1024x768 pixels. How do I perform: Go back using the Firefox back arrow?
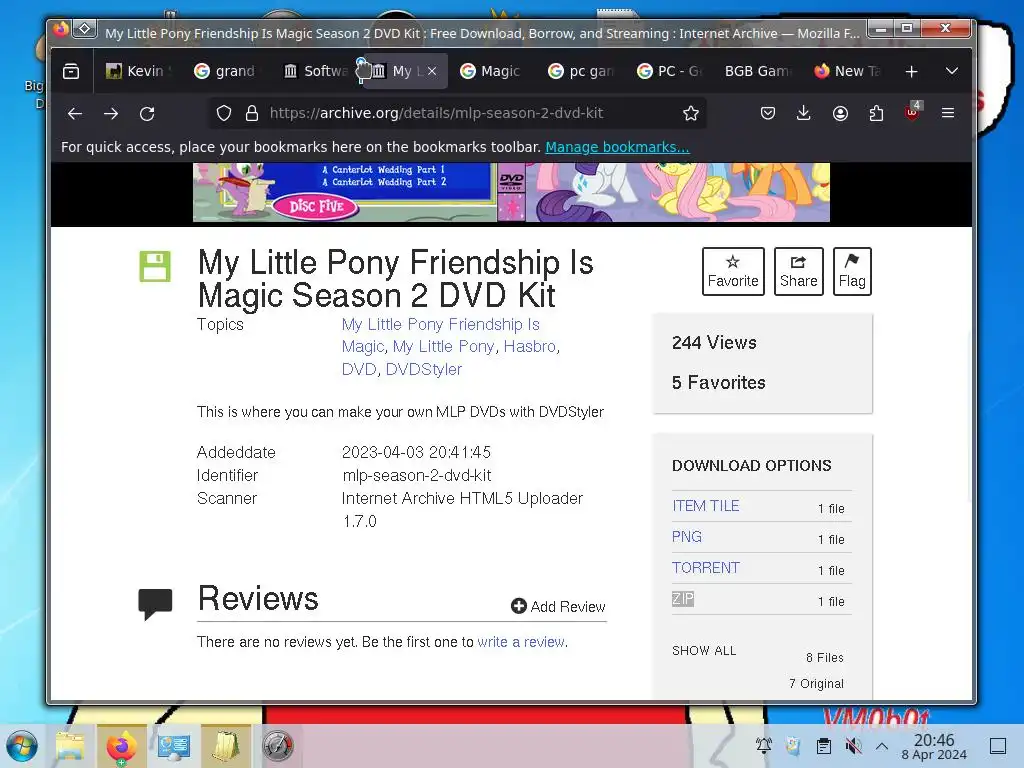tap(75, 114)
